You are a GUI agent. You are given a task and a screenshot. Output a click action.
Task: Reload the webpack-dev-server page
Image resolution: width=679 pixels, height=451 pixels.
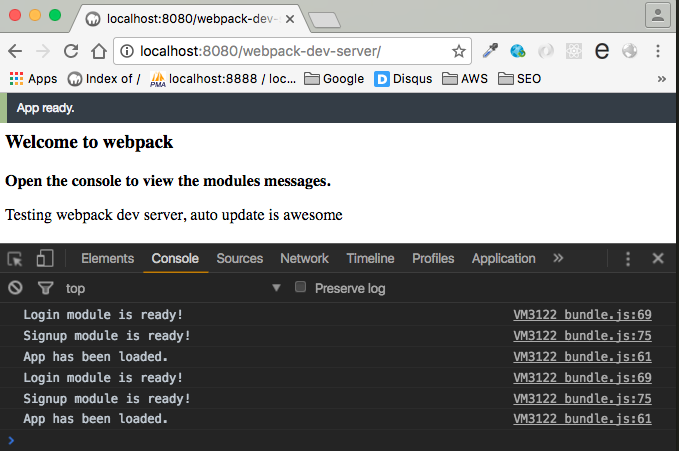71,51
